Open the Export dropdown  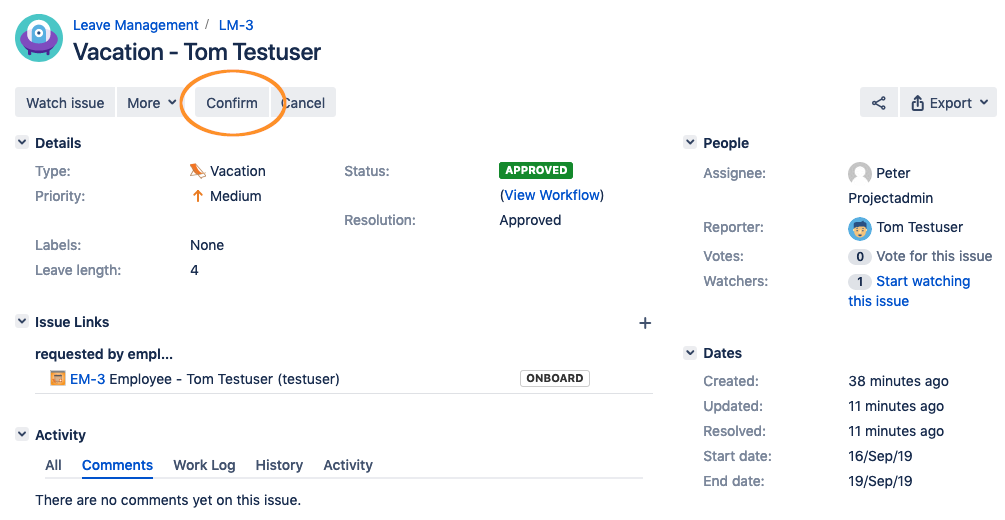tap(949, 103)
